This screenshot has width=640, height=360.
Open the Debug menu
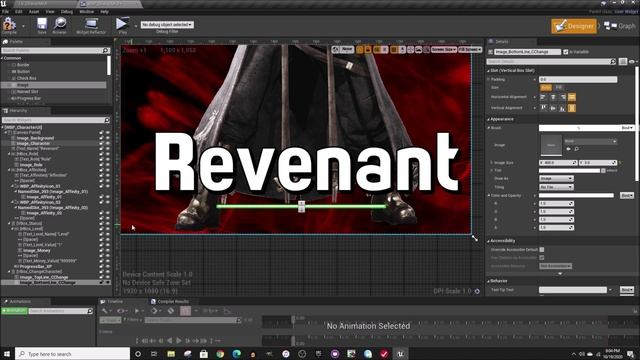67,12
